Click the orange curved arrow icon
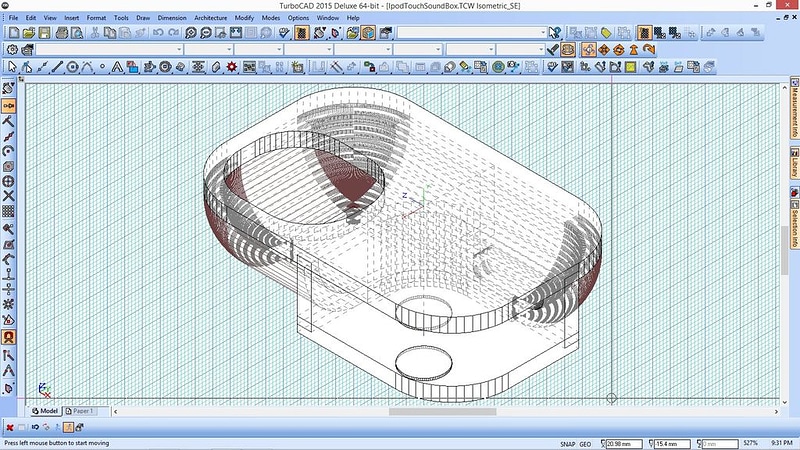 [648, 49]
